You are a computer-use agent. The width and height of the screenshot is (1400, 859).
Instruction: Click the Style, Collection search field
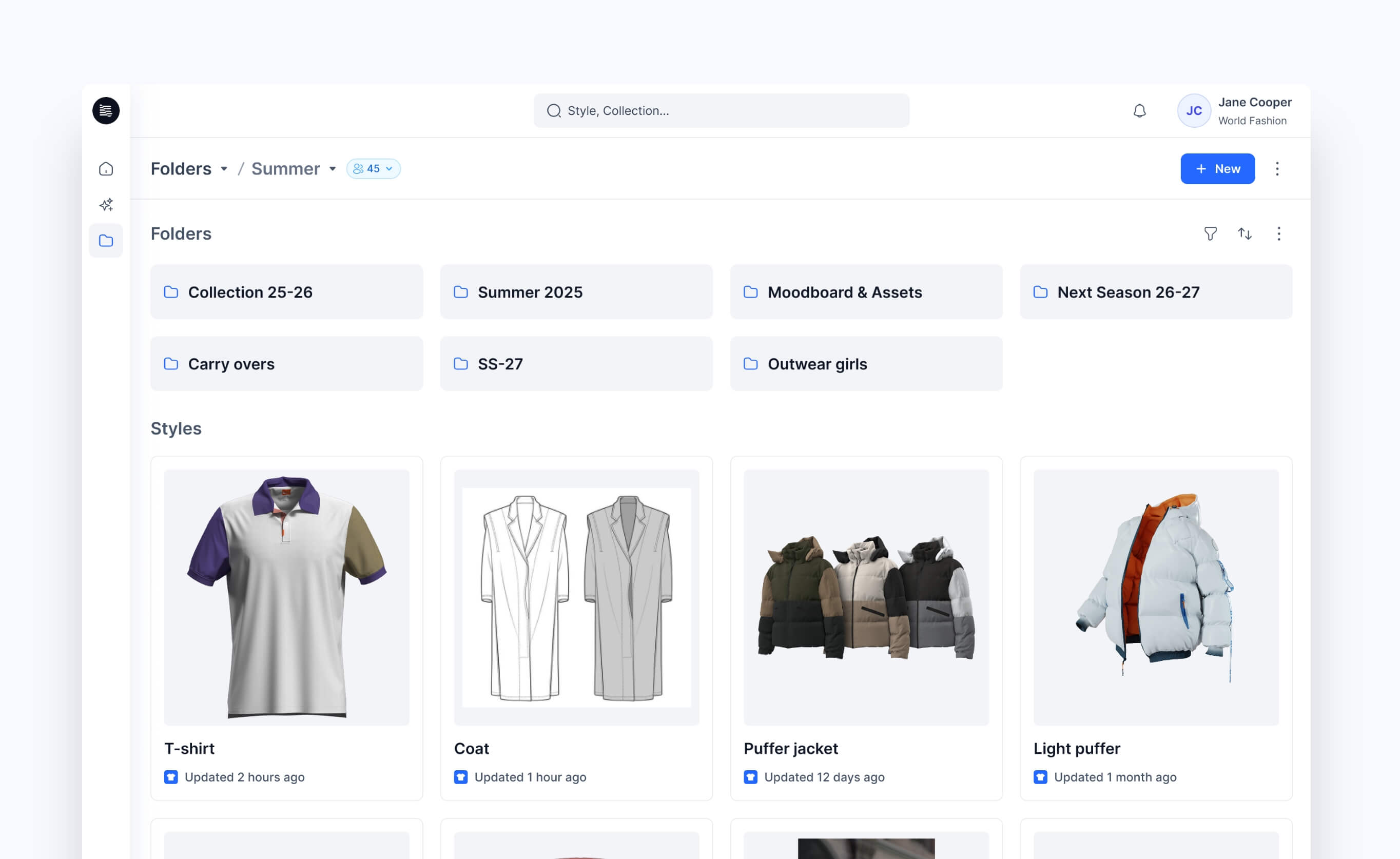click(721, 111)
